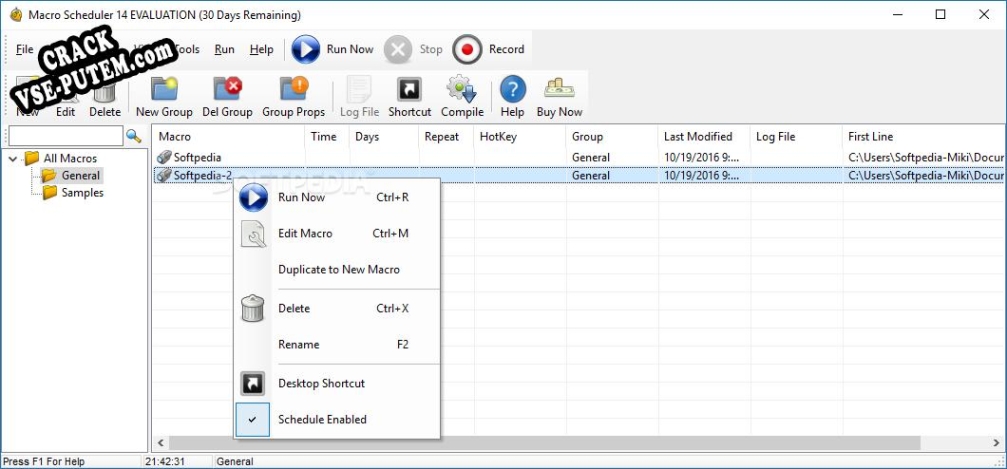Maximize the Macro Scheduler window

pos(940,15)
